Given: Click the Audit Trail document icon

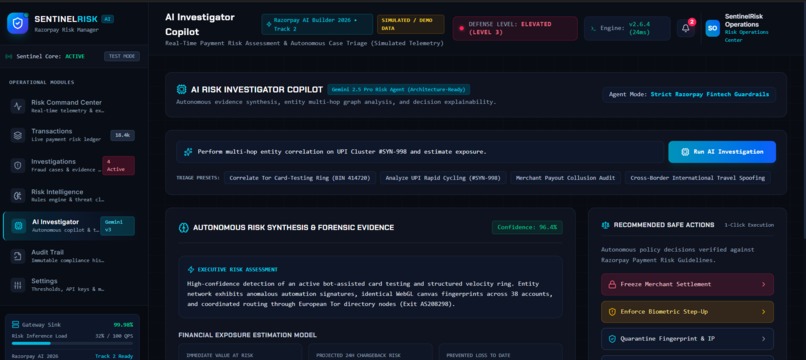Looking at the screenshot, I should pos(18,256).
